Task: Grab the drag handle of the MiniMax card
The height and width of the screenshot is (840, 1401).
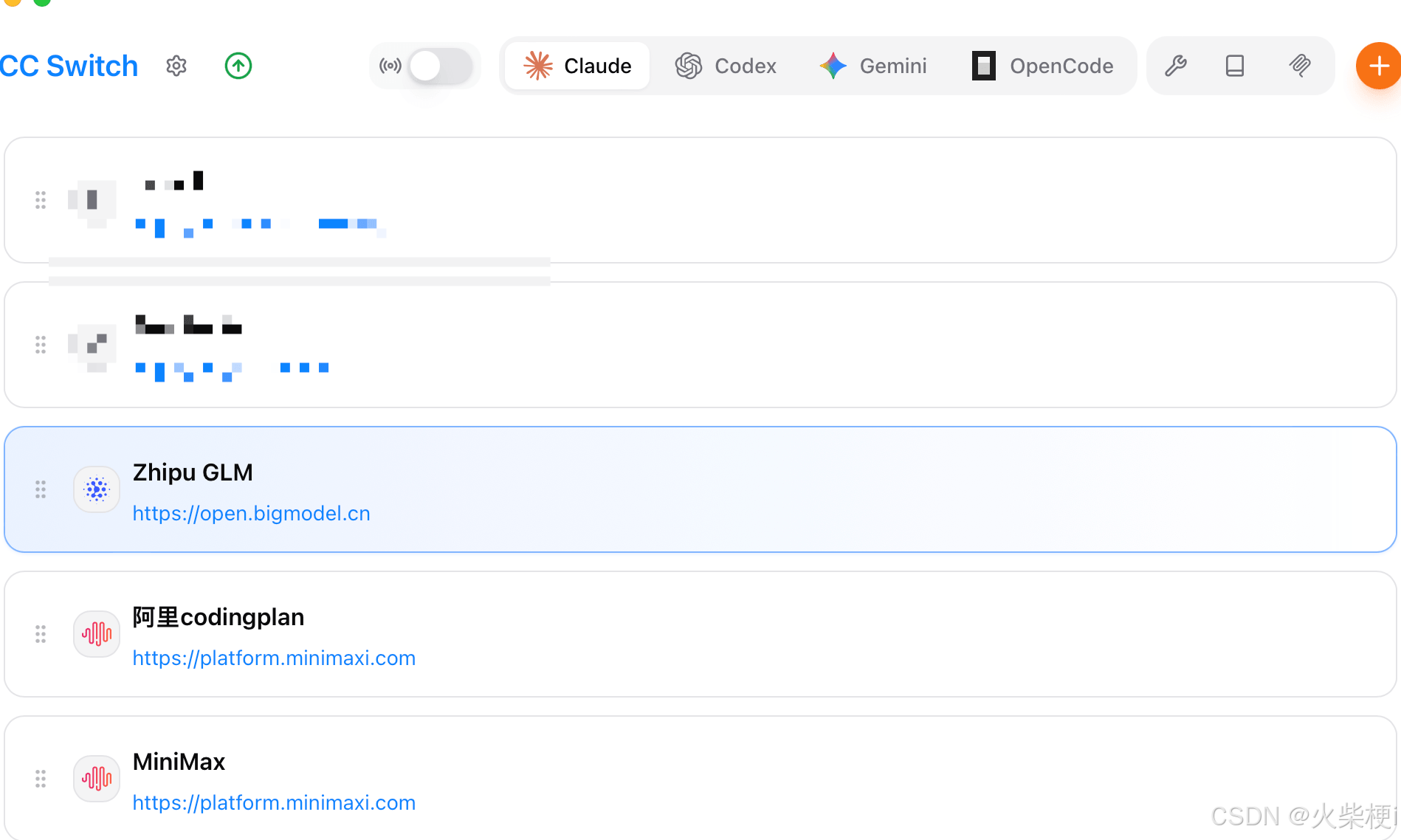Action: [41, 779]
